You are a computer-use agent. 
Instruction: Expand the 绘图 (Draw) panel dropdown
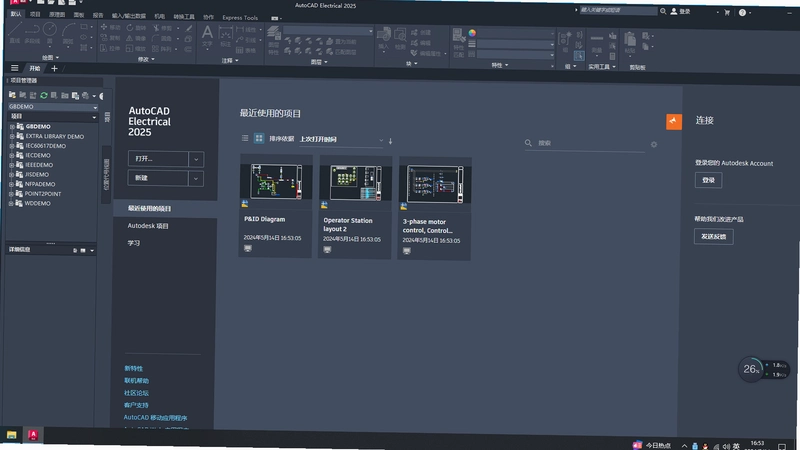click(50, 58)
